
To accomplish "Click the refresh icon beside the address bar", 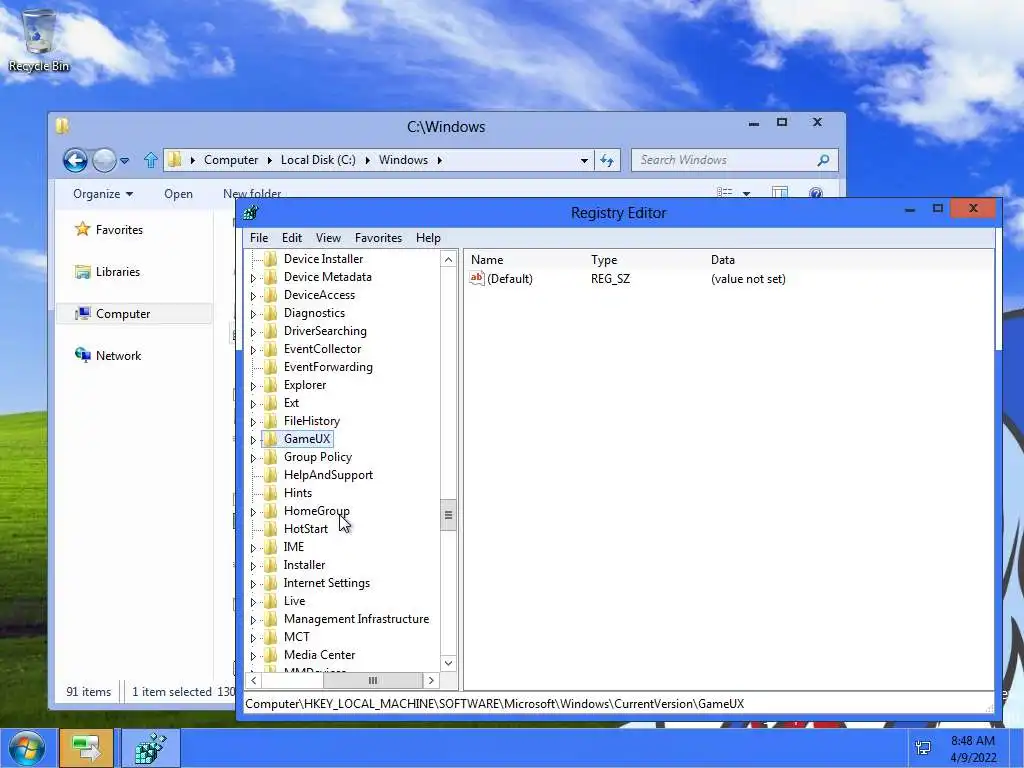I will click(607, 160).
